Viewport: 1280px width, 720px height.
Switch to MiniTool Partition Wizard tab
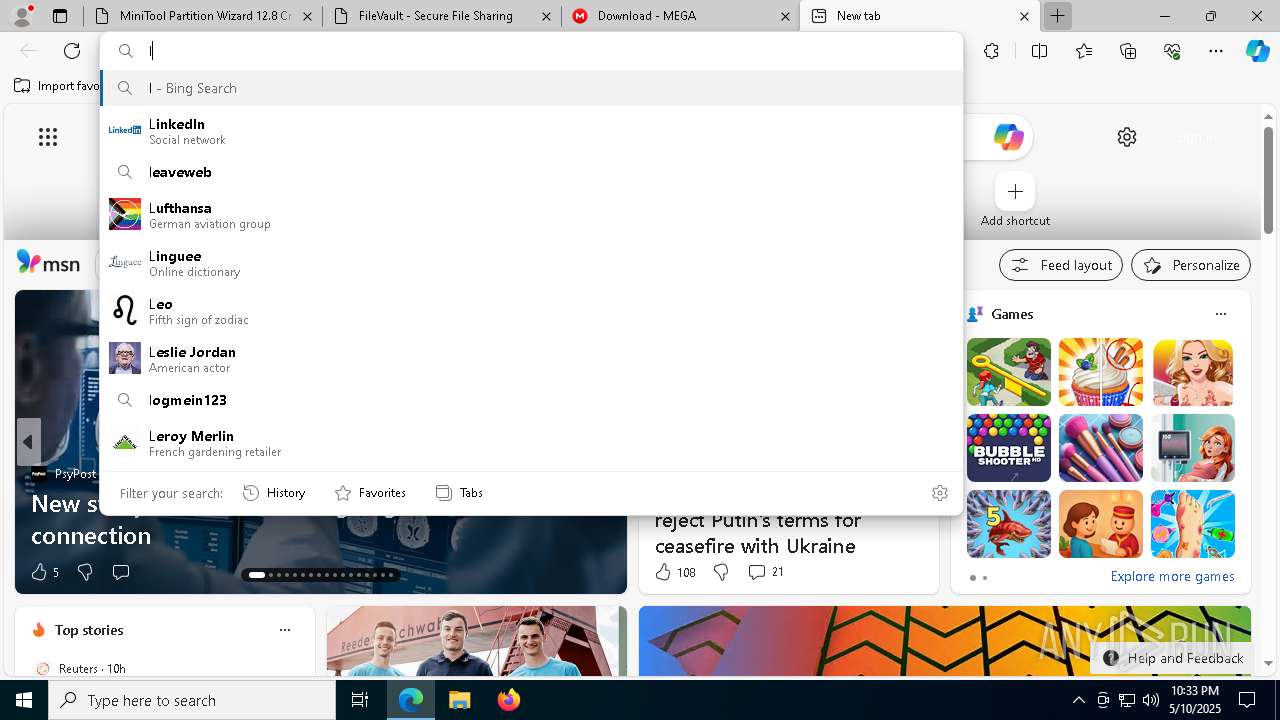[203, 16]
